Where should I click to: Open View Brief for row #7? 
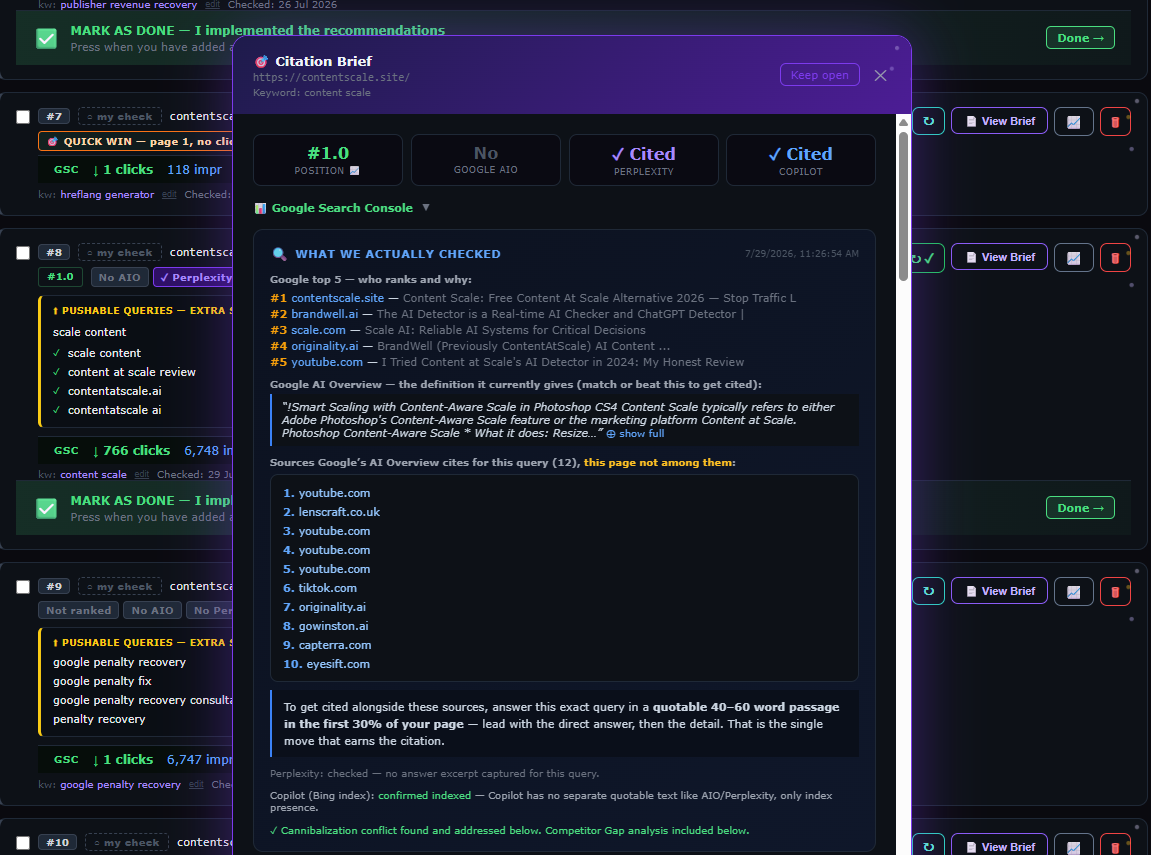[x=999, y=121]
